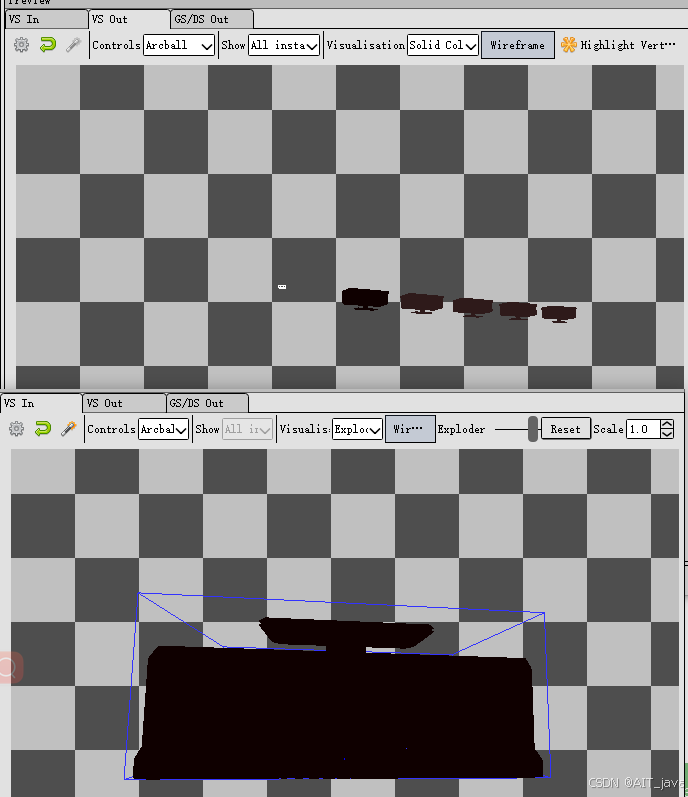Open the disabled Show dropdown in lower preview

247,430
